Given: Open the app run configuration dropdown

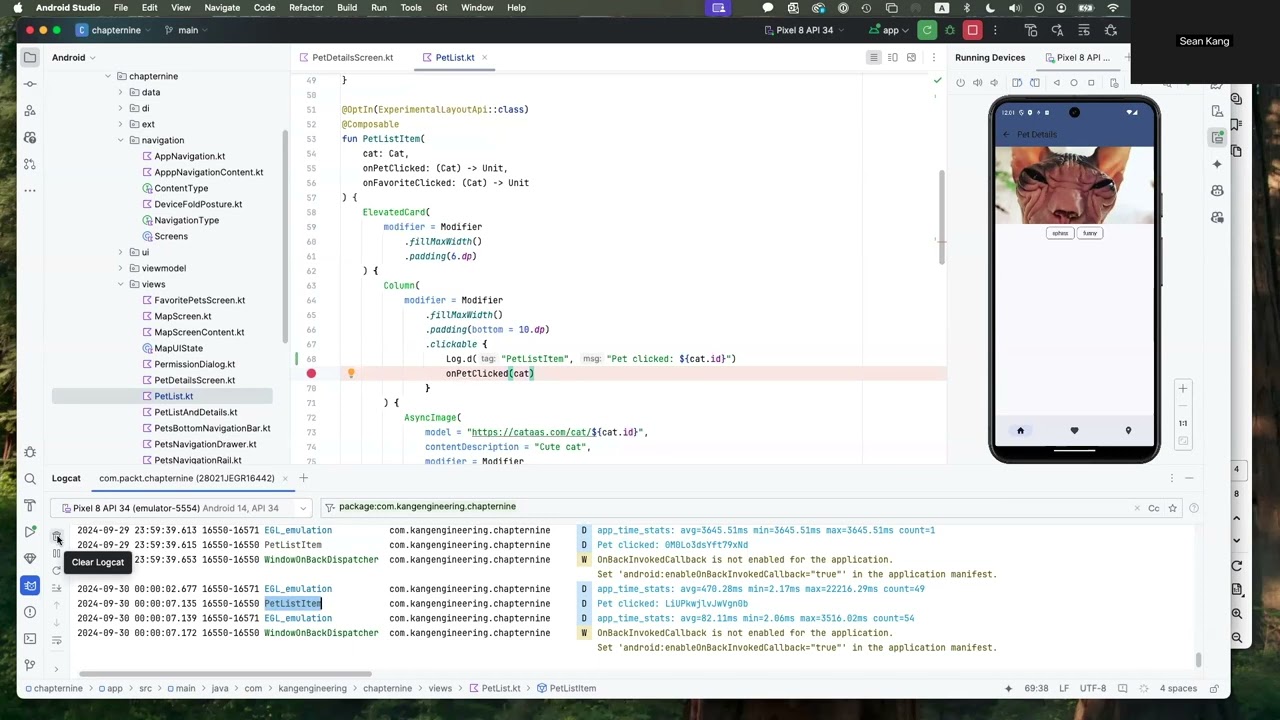Looking at the screenshot, I should [889, 30].
